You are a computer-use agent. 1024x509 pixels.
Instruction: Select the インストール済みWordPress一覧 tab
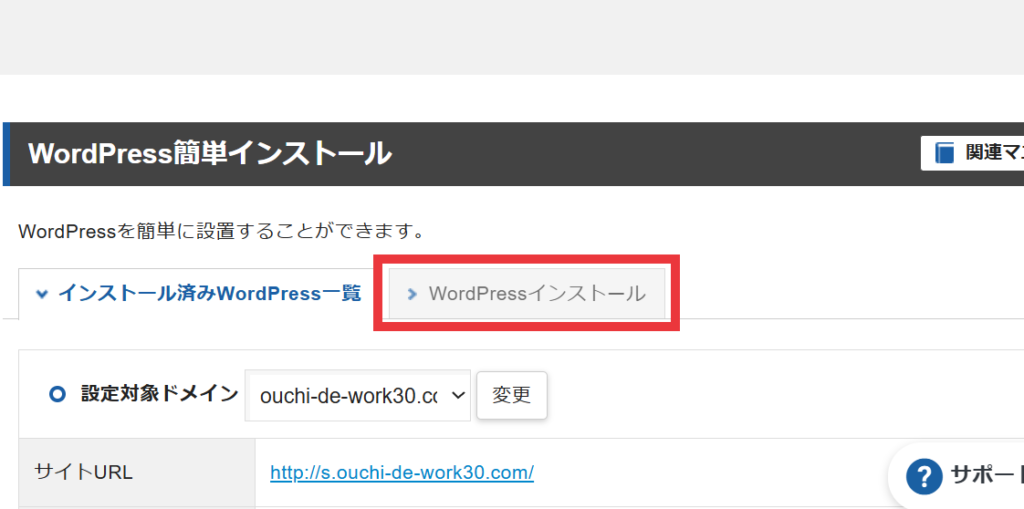pyautogui.click(x=199, y=293)
